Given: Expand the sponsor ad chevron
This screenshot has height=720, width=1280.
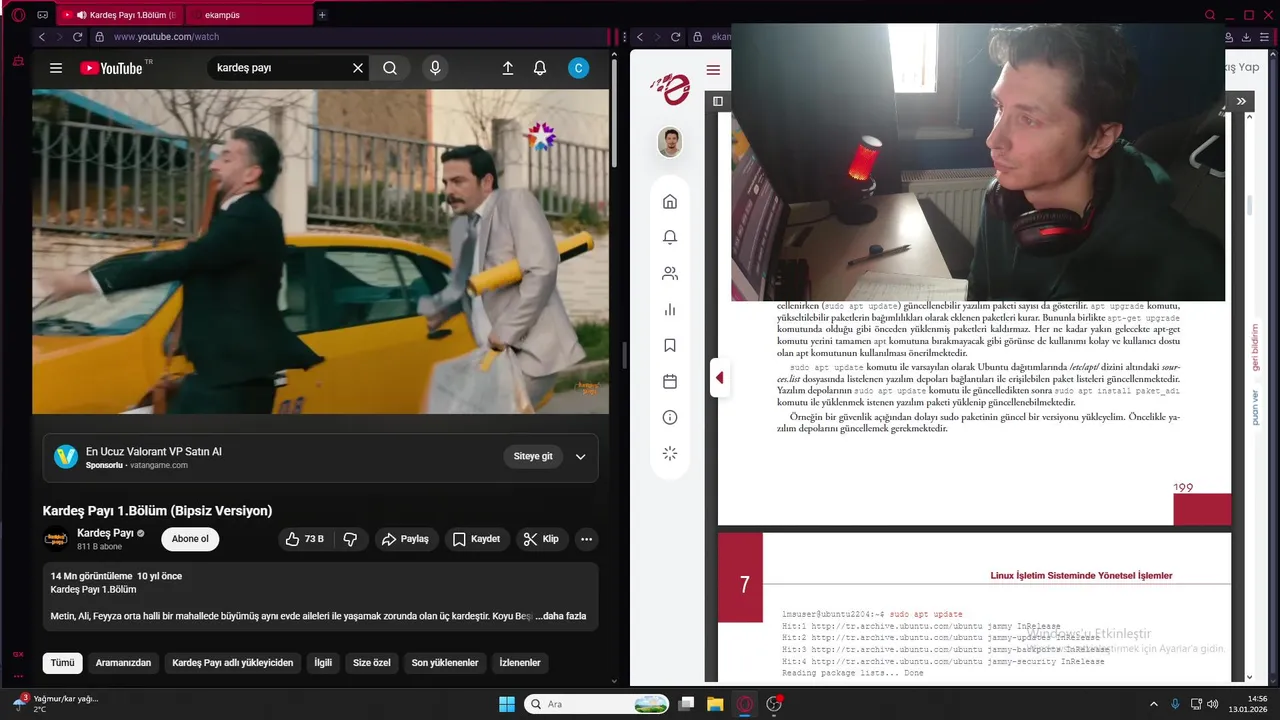Looking at the screenshot, I should click(580, 457).
